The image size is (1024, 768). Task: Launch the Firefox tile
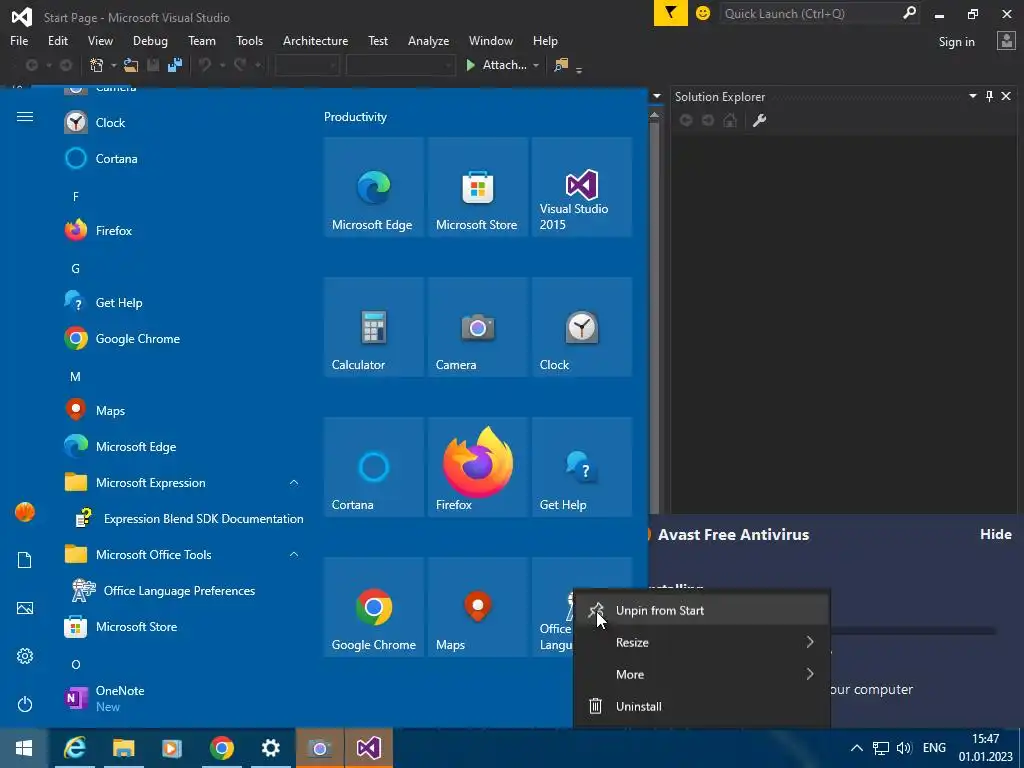click(477, 467)
